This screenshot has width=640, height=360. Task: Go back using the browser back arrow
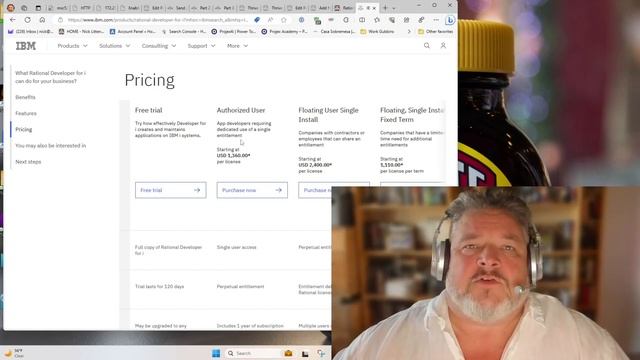point(13,20)
